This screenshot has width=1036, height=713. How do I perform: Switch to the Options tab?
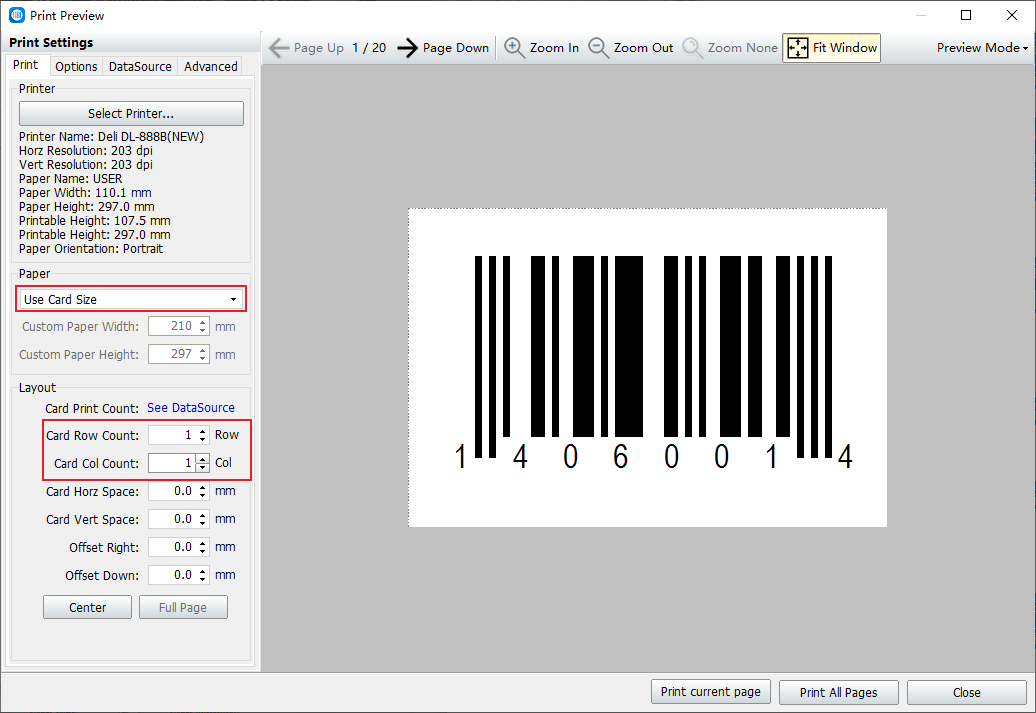76,66
